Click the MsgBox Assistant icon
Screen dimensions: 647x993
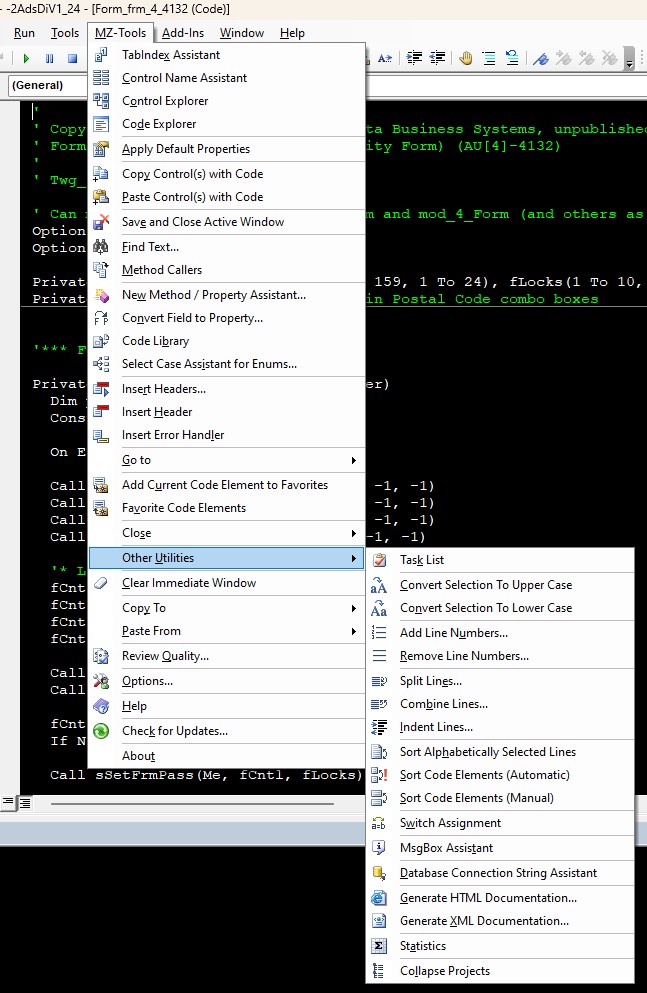pyautogui.click(x=379, y=848)
